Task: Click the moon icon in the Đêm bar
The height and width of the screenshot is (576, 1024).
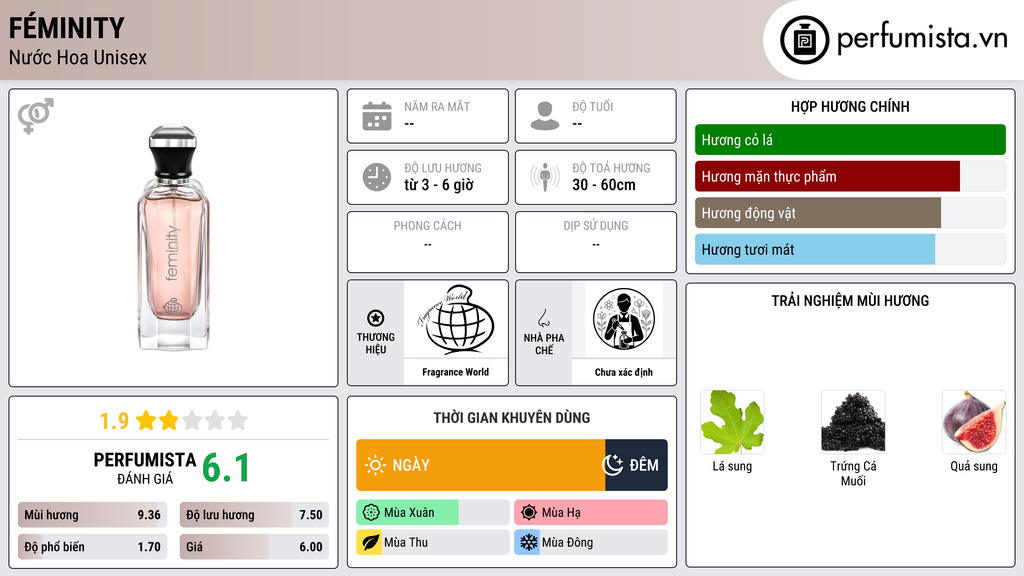Action: tap(612, 465)
